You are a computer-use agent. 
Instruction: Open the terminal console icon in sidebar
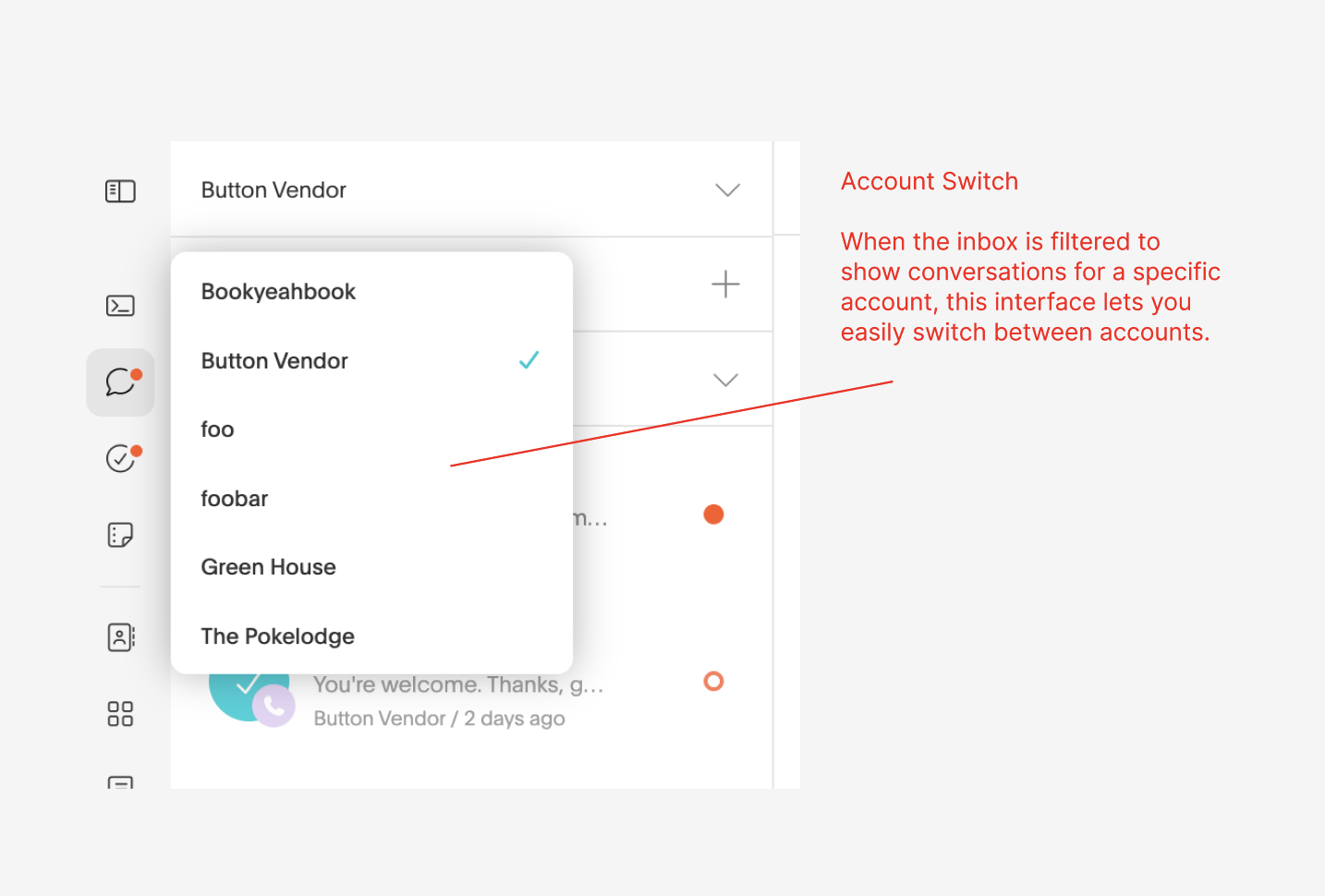[x=120, y=306]
